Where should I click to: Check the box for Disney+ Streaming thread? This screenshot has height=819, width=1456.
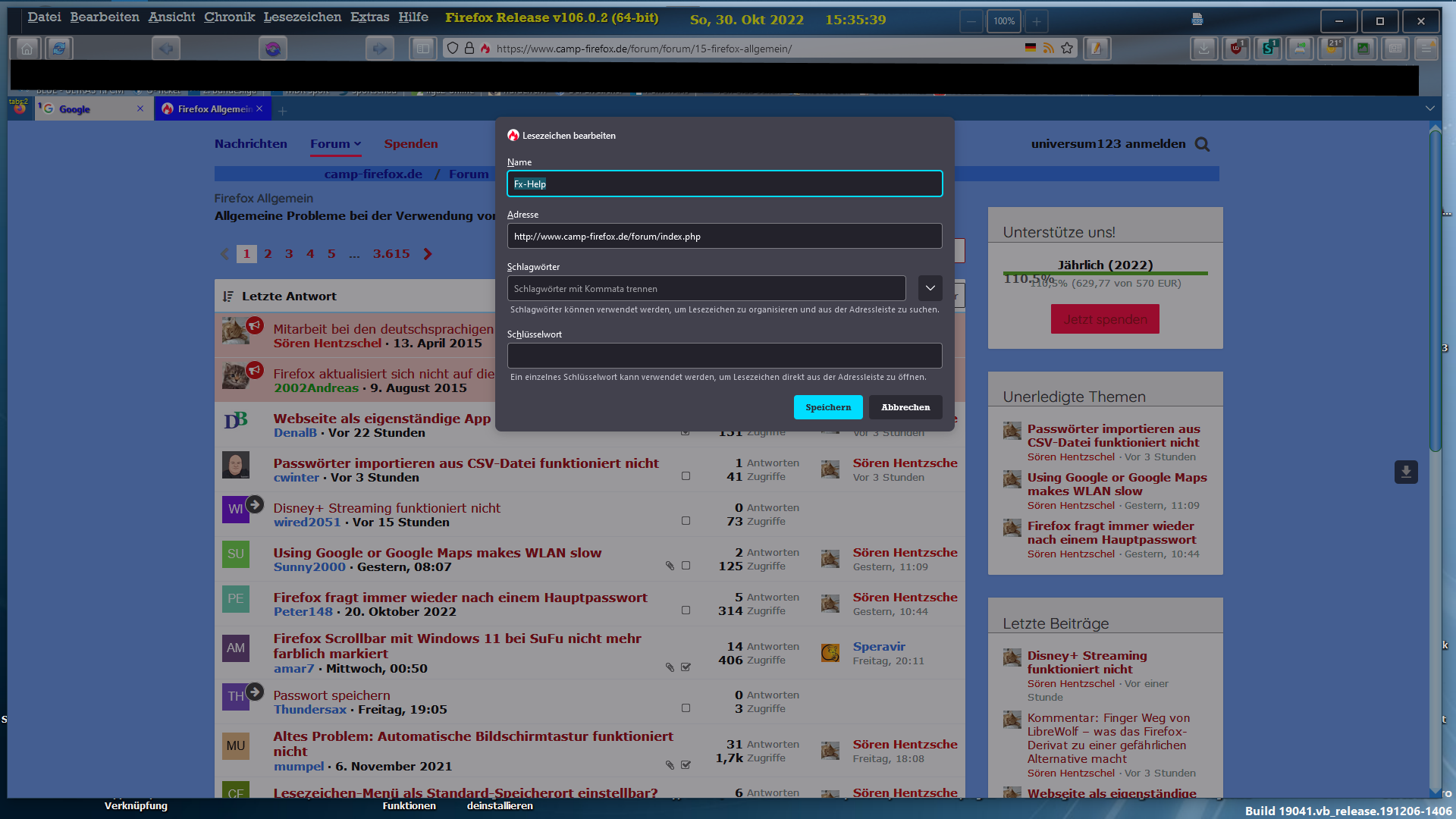pos(686,521)
